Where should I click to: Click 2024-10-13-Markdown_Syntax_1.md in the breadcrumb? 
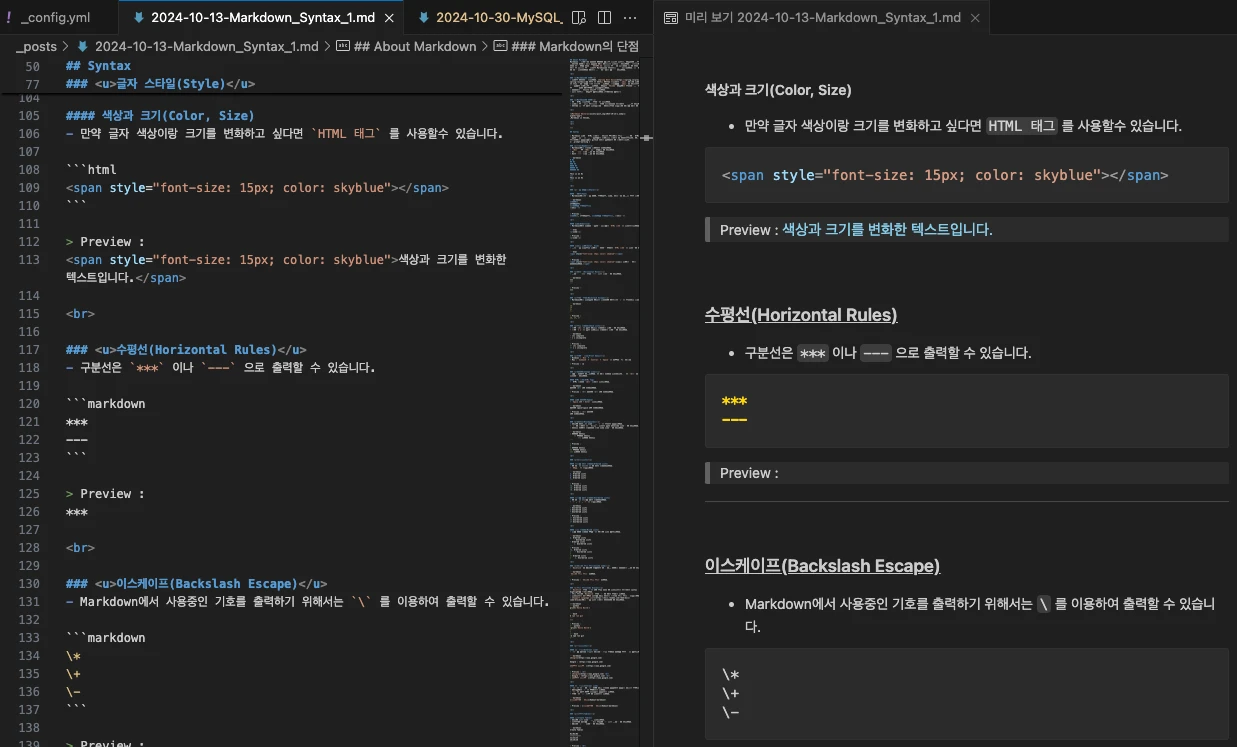[x=207, y=46]
